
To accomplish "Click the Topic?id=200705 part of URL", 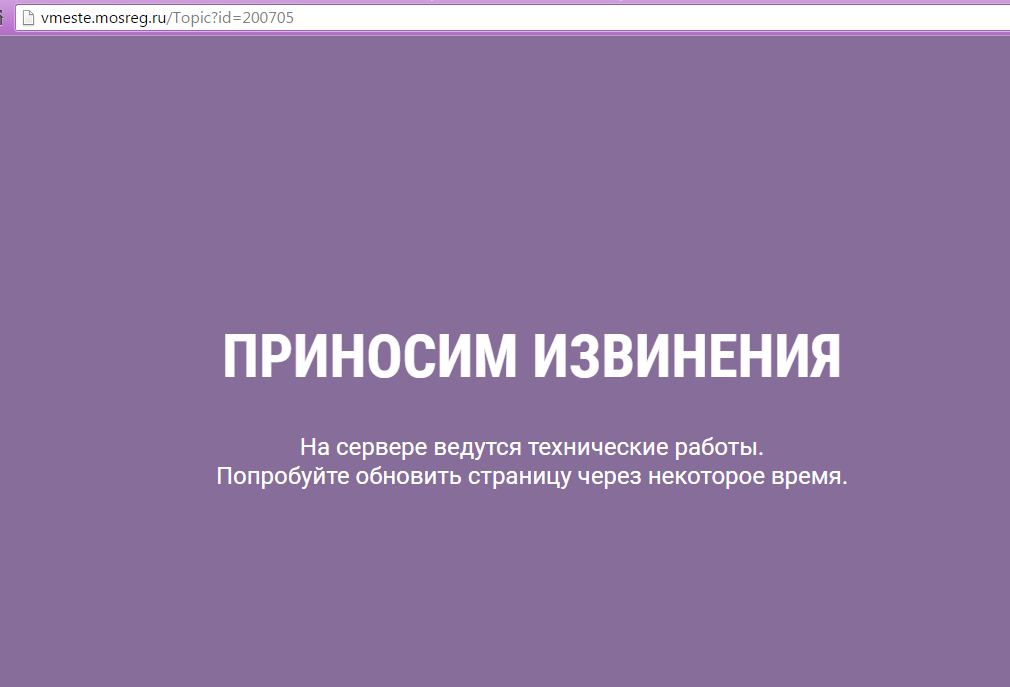I will 230,17.
